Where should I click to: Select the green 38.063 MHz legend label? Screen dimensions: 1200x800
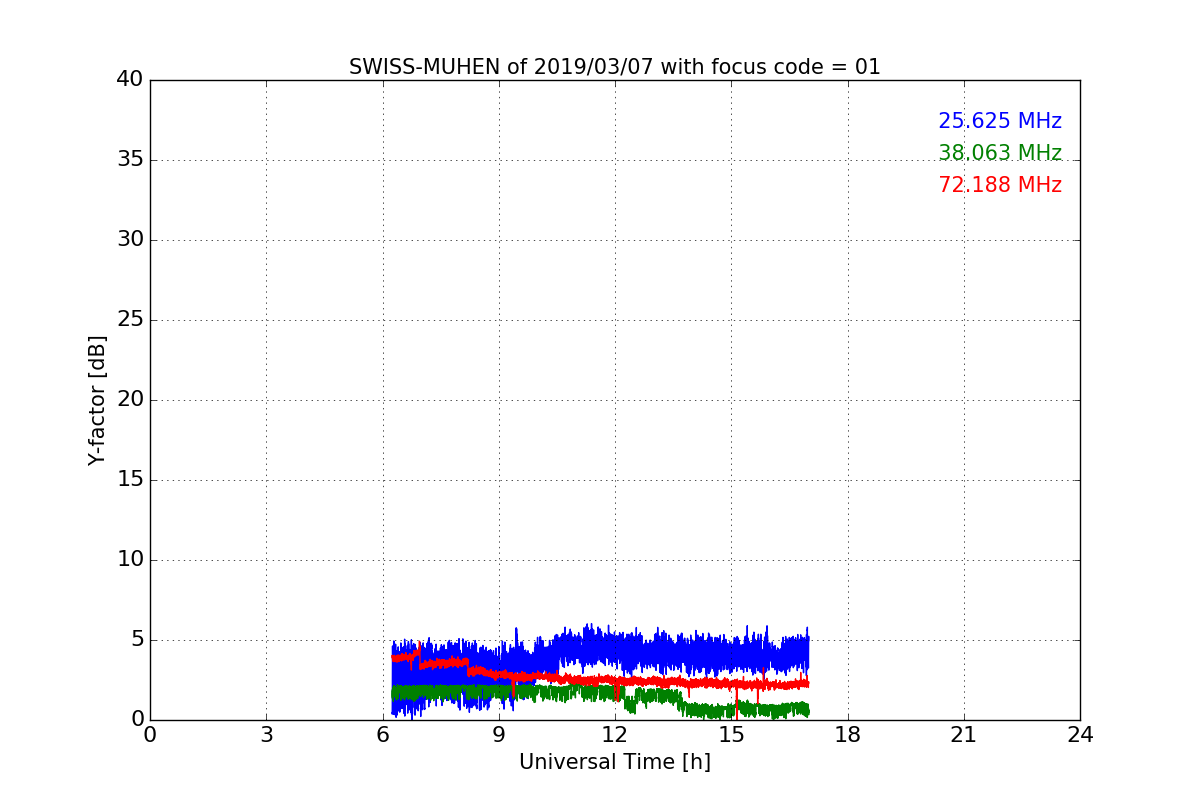(1000, 153)
